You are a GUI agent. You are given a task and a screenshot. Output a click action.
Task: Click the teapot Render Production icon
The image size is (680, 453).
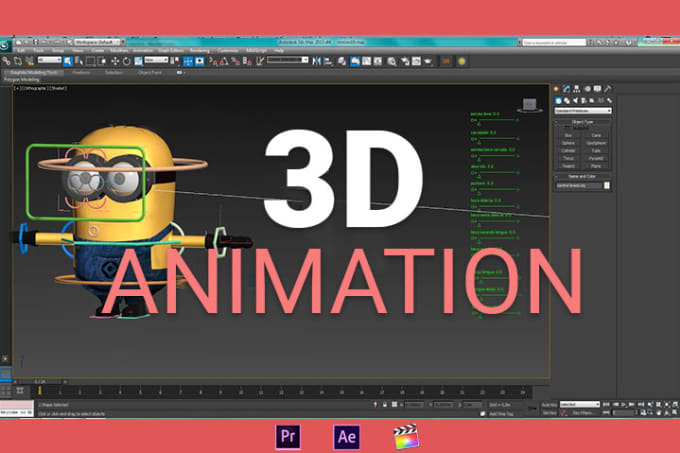tap(428, 62)
